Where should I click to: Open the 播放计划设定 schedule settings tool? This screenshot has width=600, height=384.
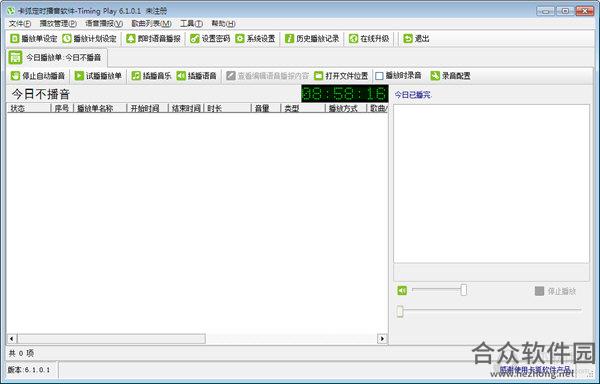tap(89, 39)
